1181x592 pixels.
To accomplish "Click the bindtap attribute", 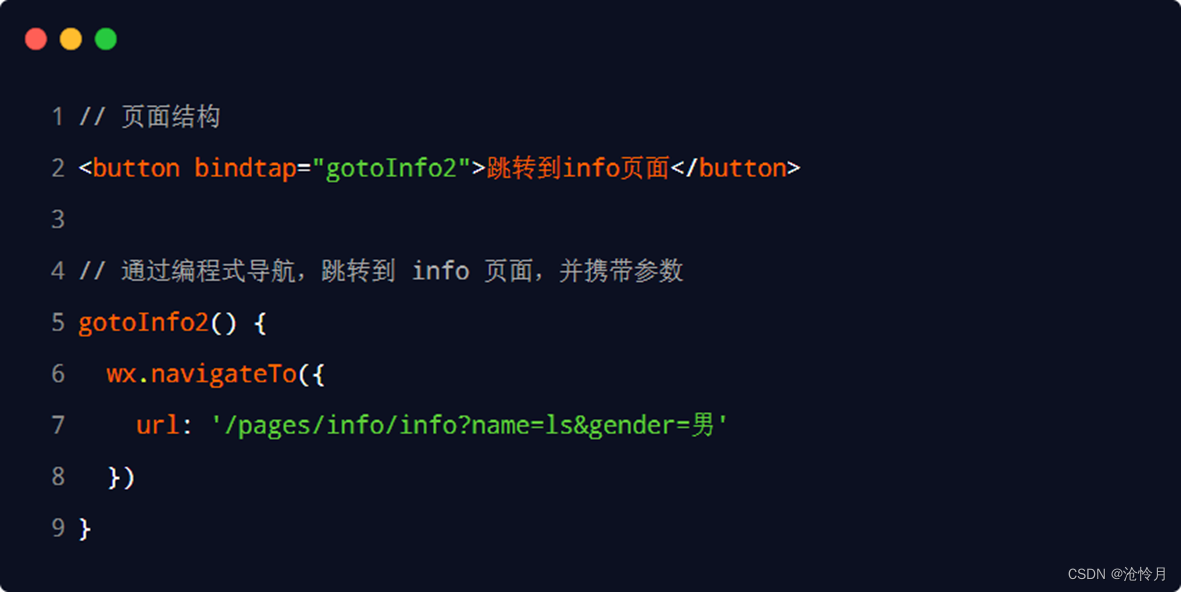I will click(x=245, y=168).
